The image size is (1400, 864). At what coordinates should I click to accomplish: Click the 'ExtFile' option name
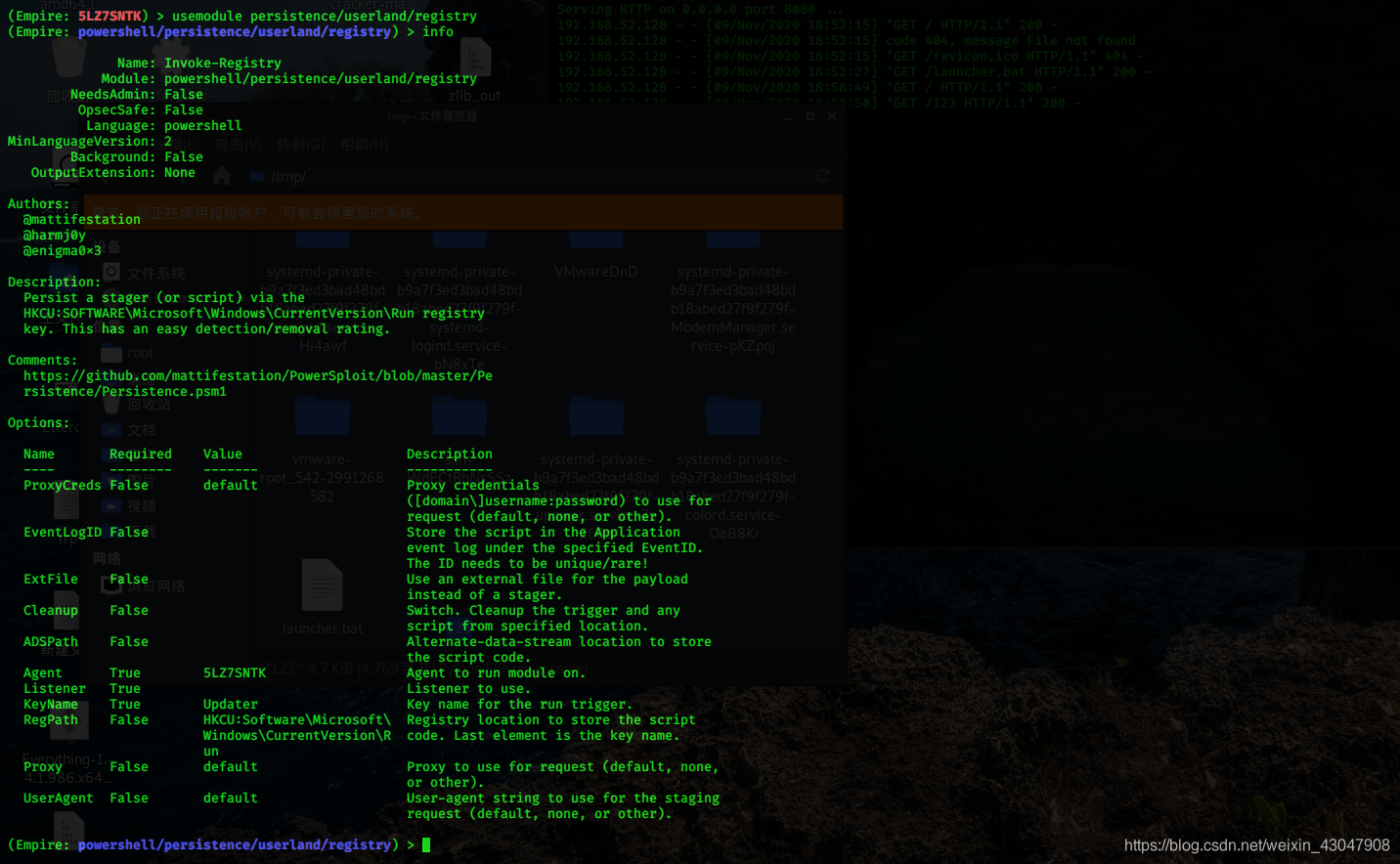tap(51, 579)
